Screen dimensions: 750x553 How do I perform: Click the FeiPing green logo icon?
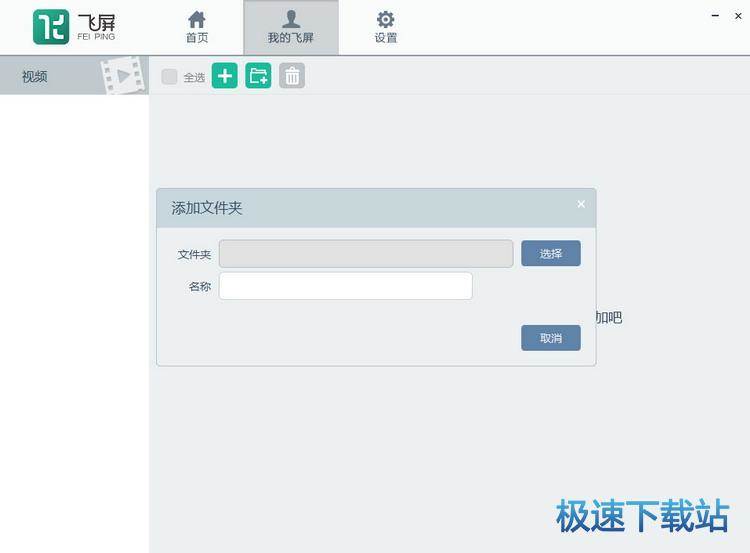pos(51,27)
